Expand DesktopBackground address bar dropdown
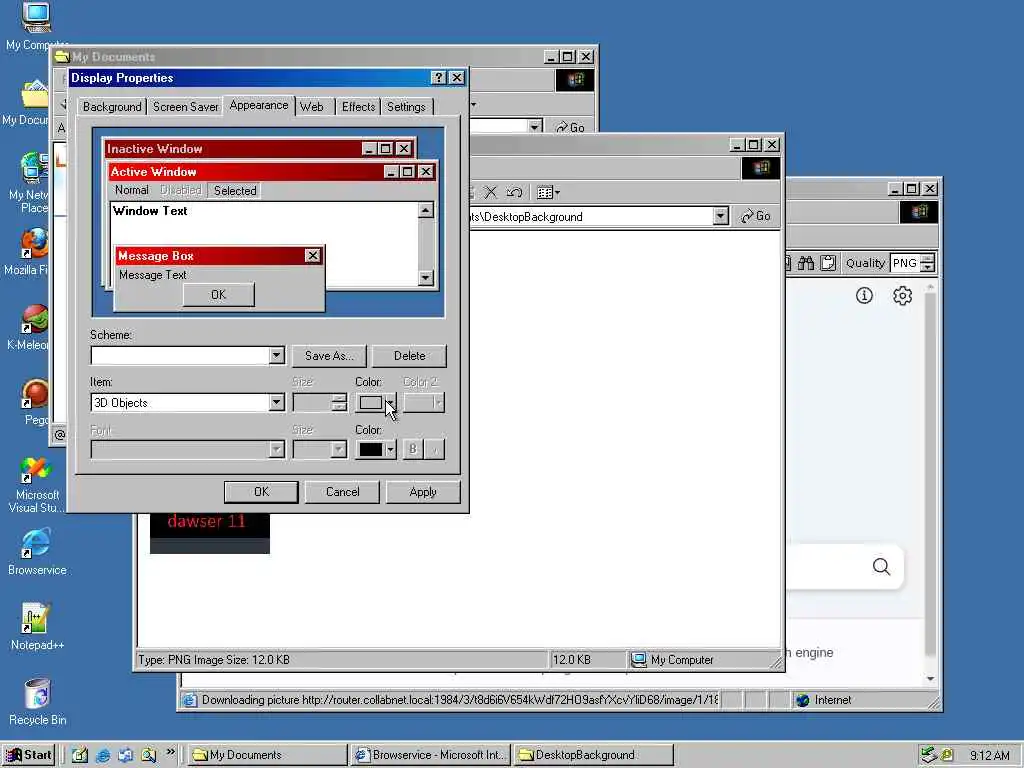This screenshot has width=1024, height=768. coord(720,216)
